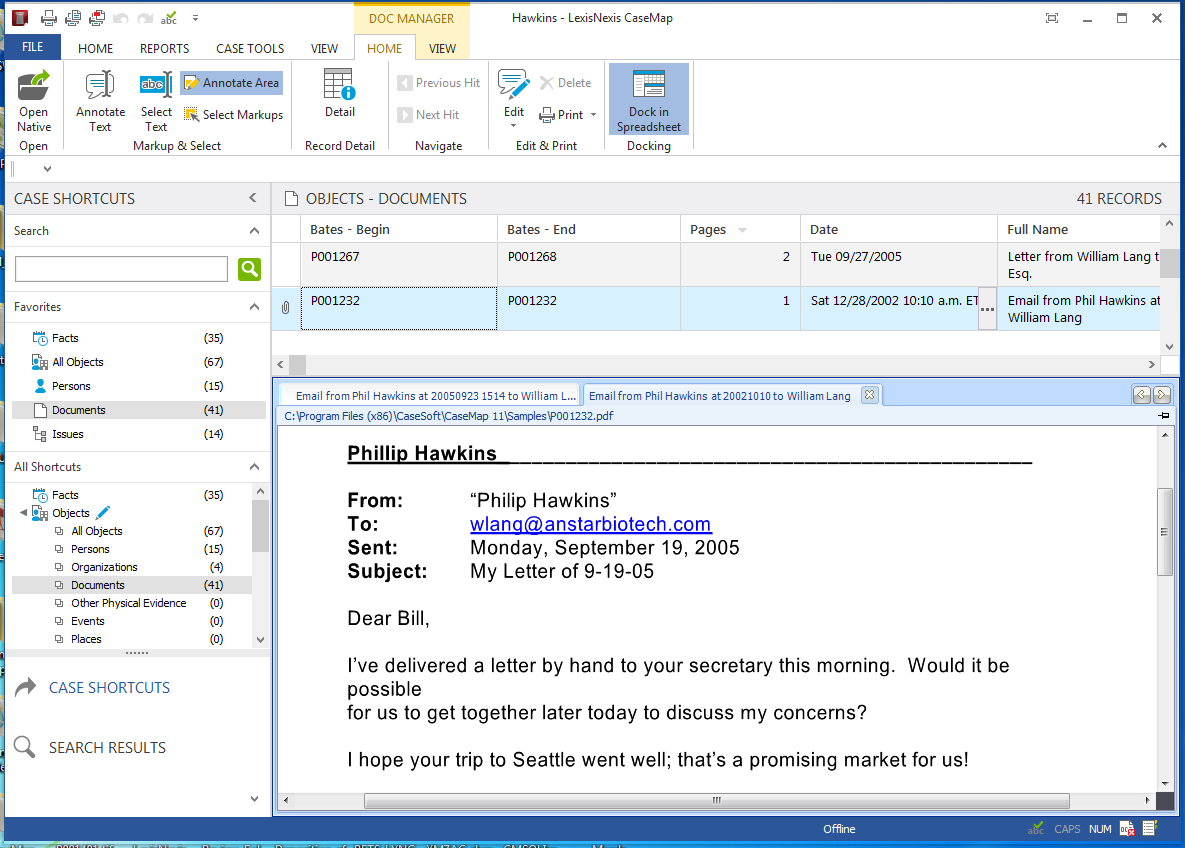Open the CASE TOOLS ribbon tab
Screen dimensions: 1185x848
click(x=250, y=48)
